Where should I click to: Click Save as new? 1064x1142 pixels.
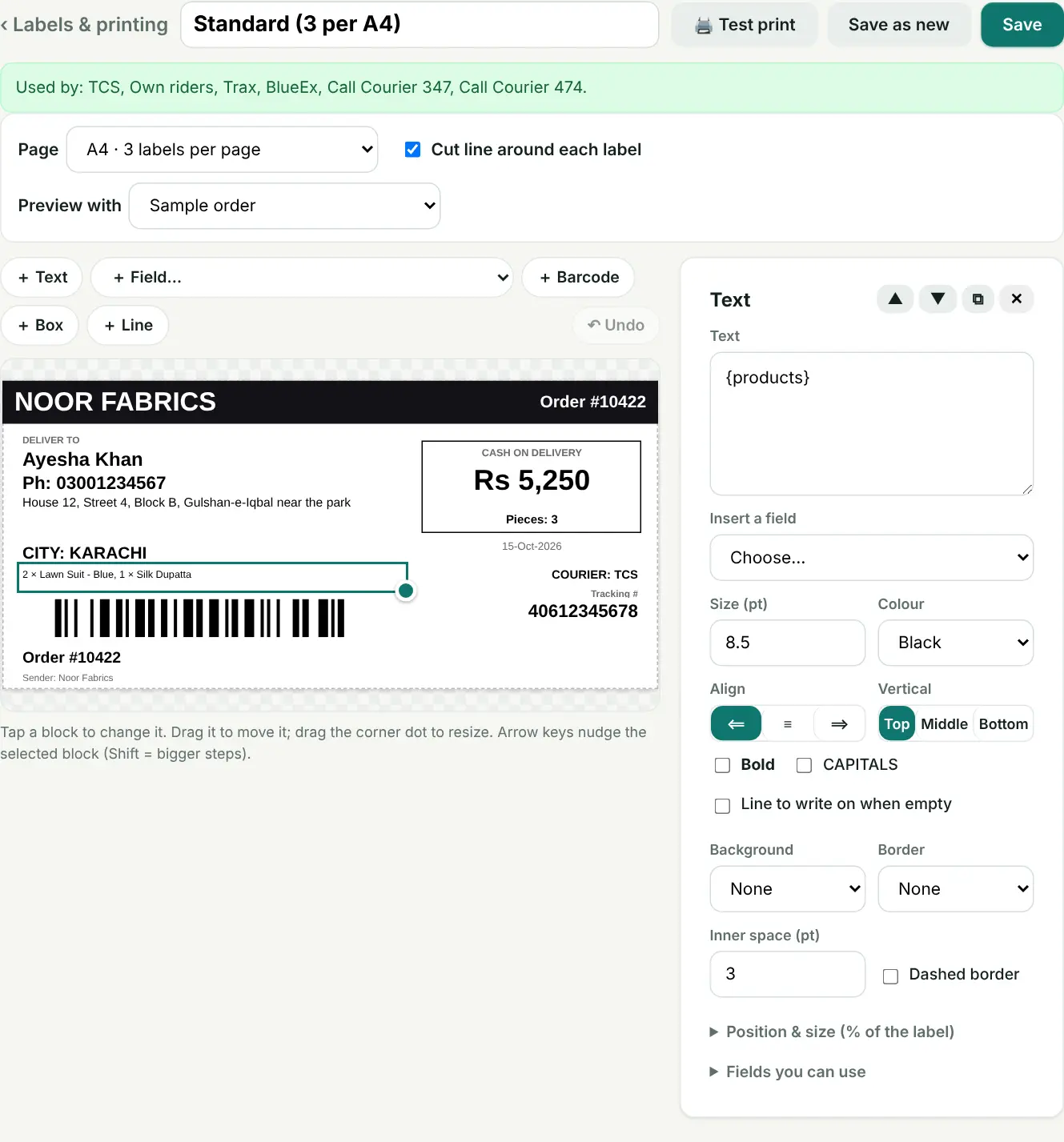coord(898,25)
